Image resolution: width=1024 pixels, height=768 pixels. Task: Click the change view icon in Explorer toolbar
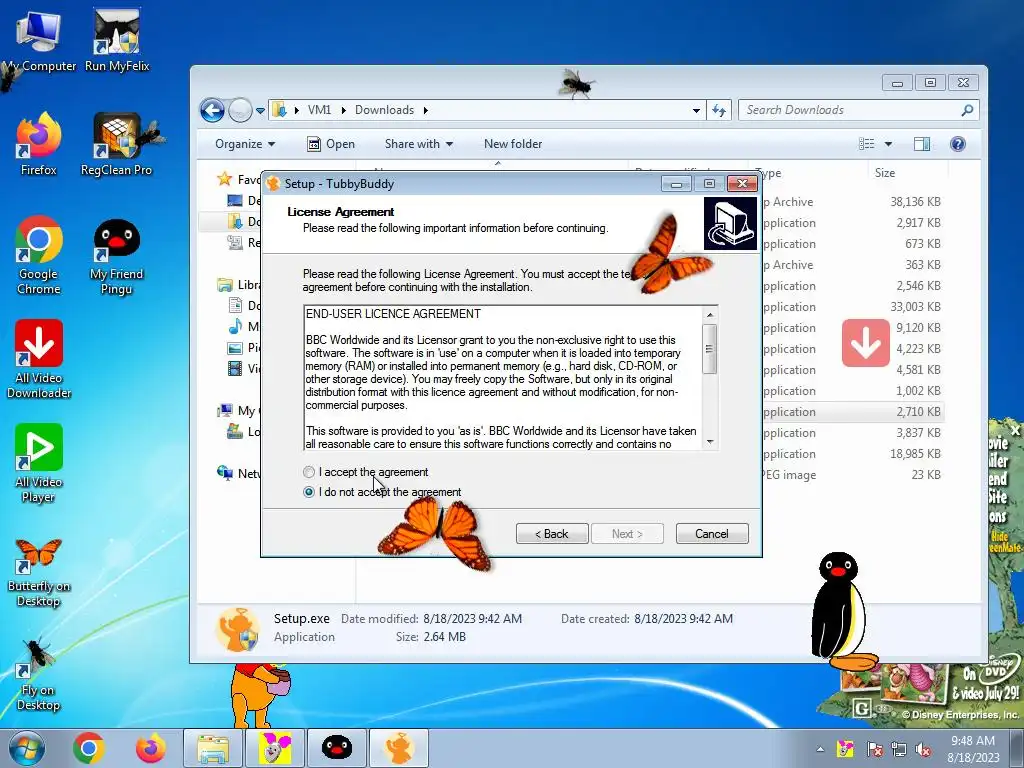(867, 144)
